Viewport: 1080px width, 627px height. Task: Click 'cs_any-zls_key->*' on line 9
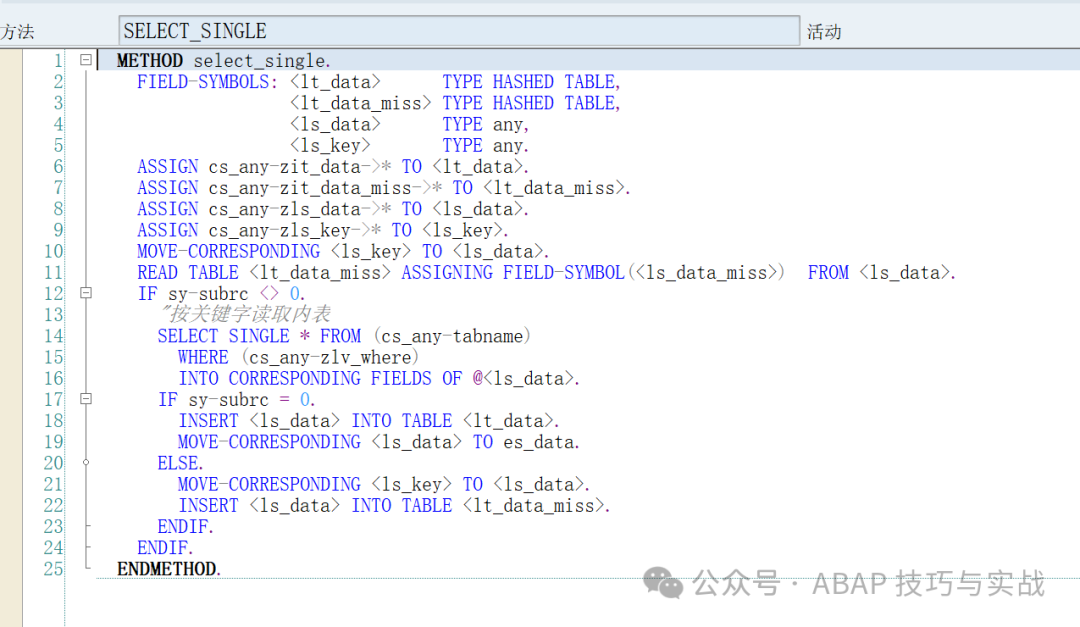pos(295,231)
